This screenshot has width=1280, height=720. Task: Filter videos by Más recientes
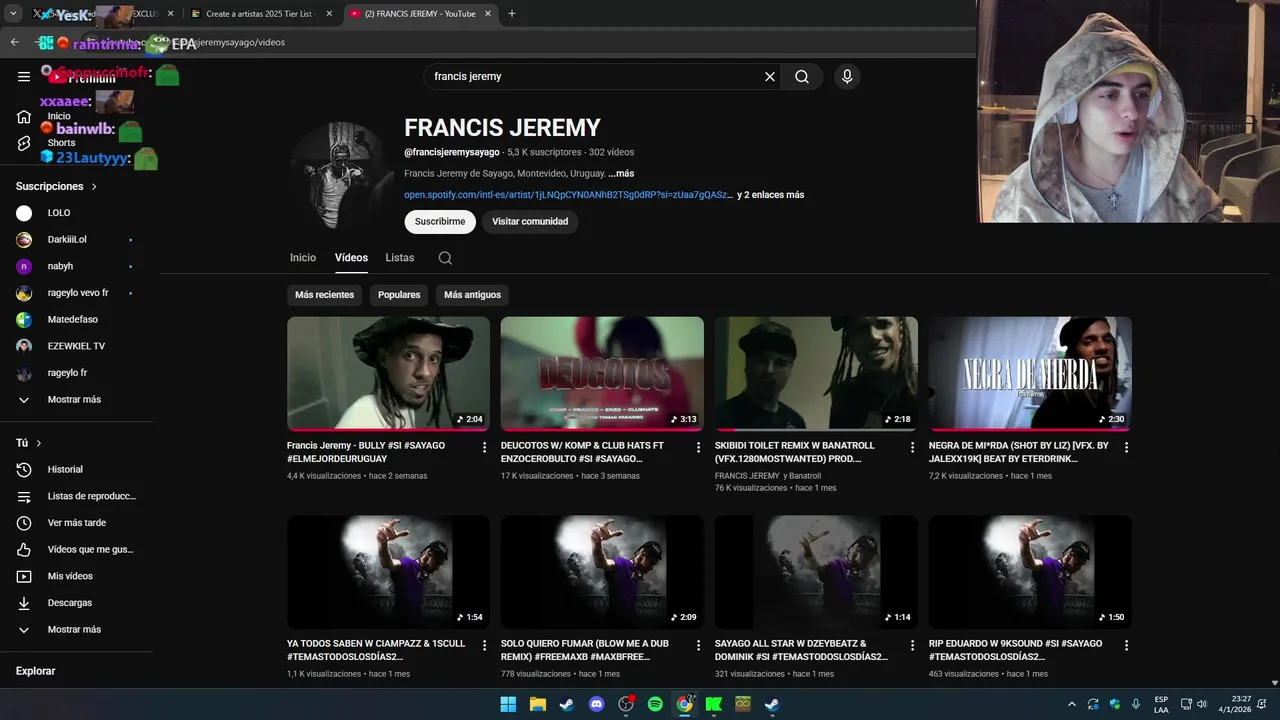coord(325,295)
